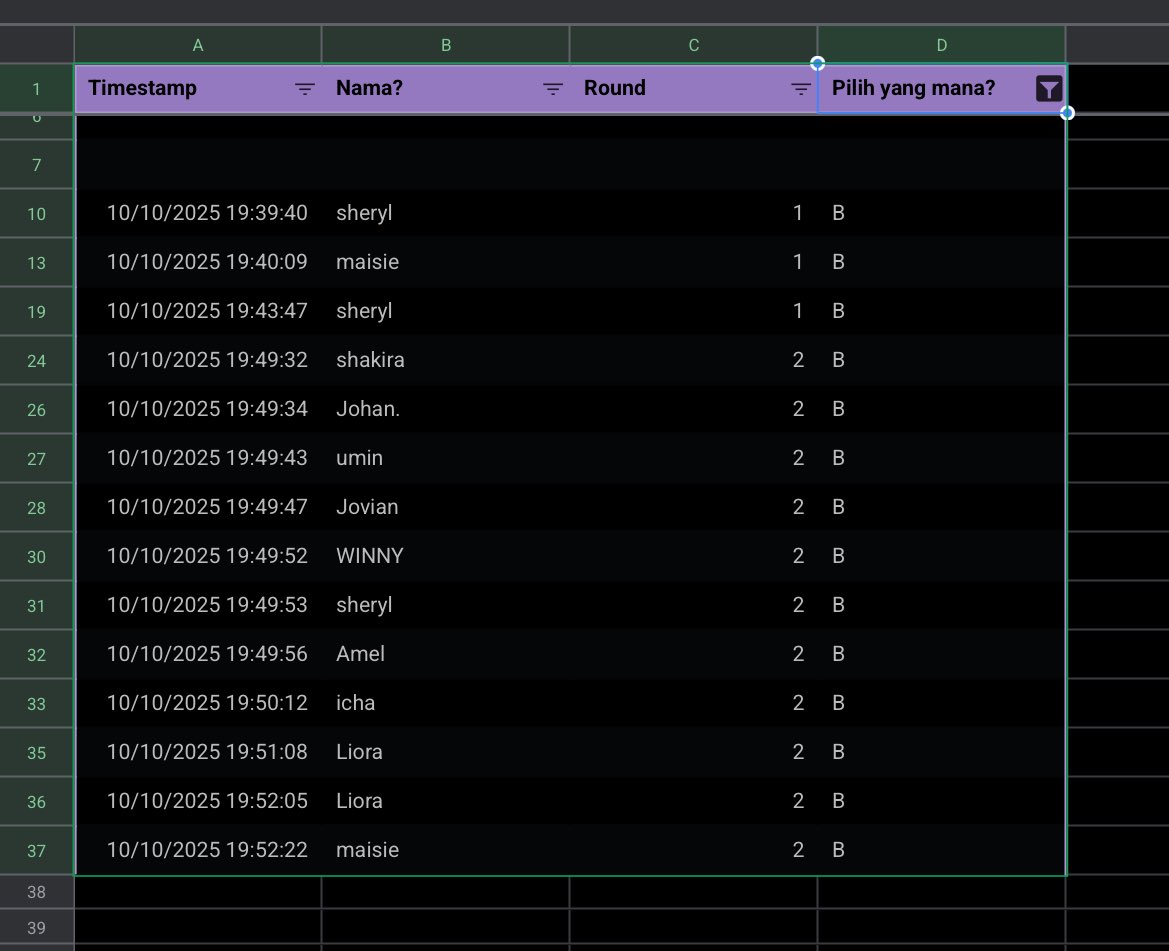The width and height of the screenshot is (1169, 951).
Task: Click the name cell shakira
Action: 446,360
